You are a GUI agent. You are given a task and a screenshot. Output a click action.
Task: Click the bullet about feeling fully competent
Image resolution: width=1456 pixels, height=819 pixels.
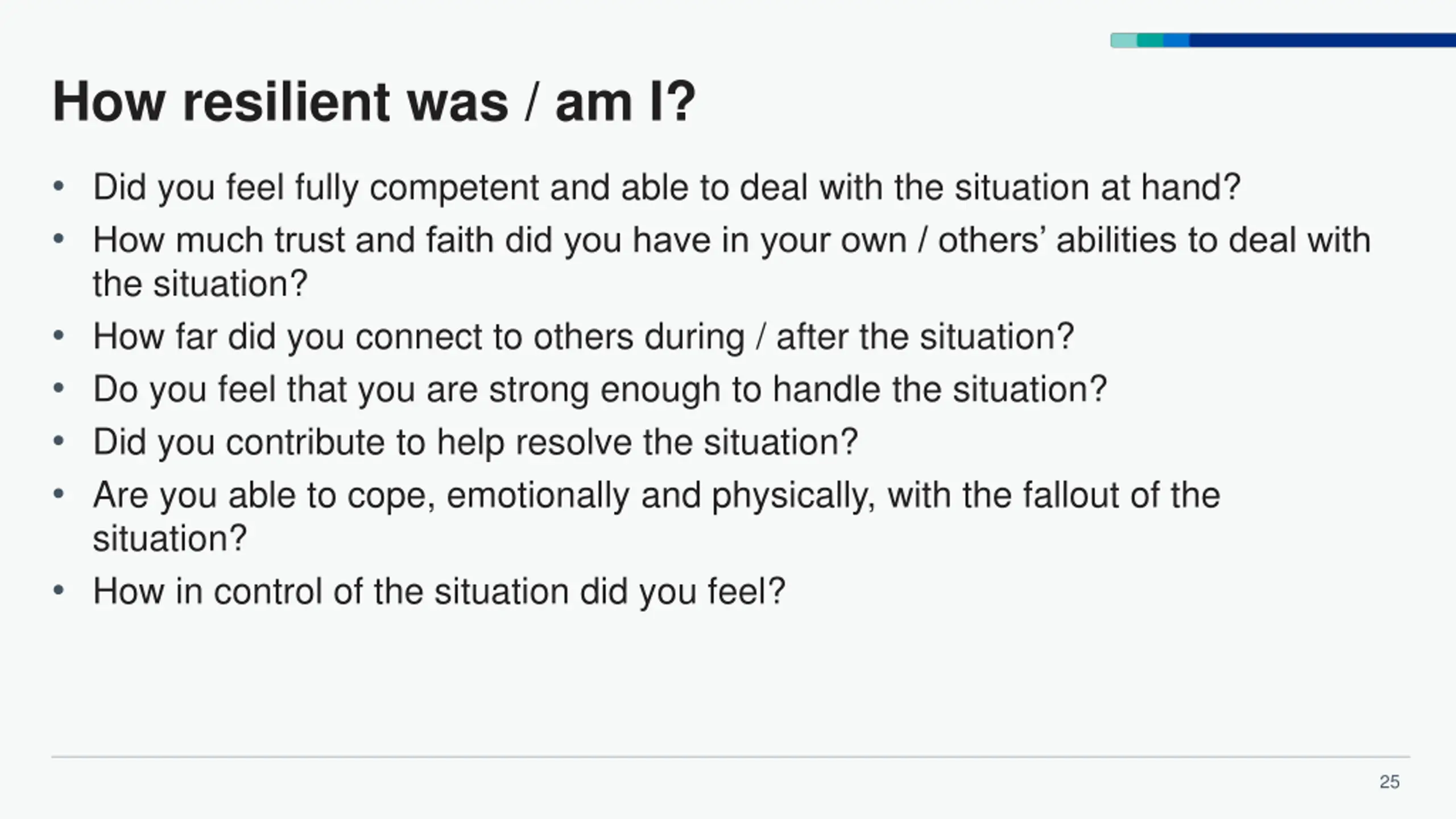click(666, 187)
